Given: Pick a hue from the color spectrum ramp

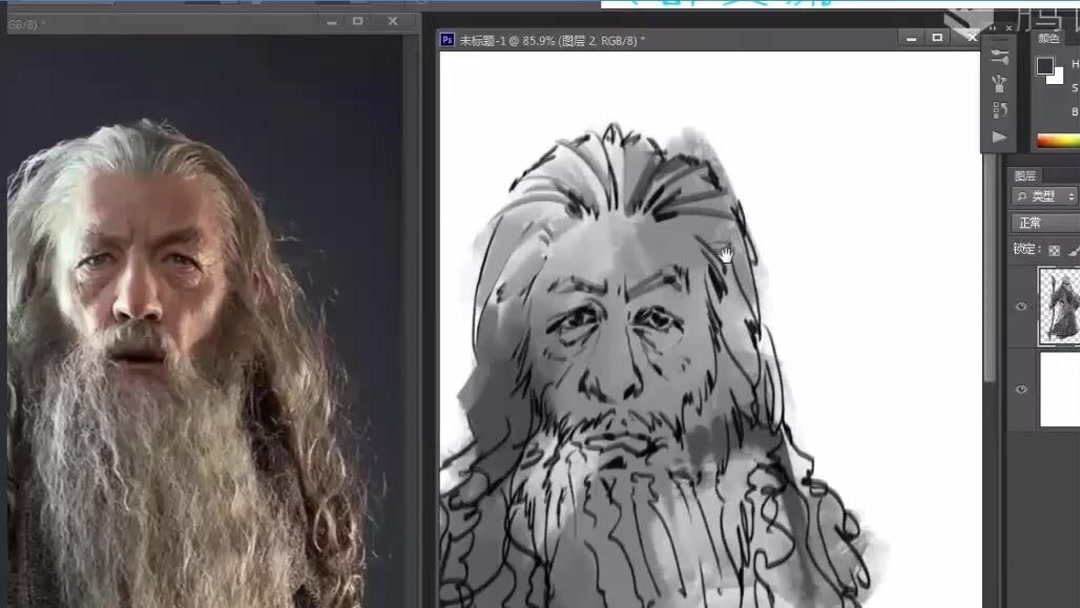Looking at the screenshot, I should click(1058, 138).
